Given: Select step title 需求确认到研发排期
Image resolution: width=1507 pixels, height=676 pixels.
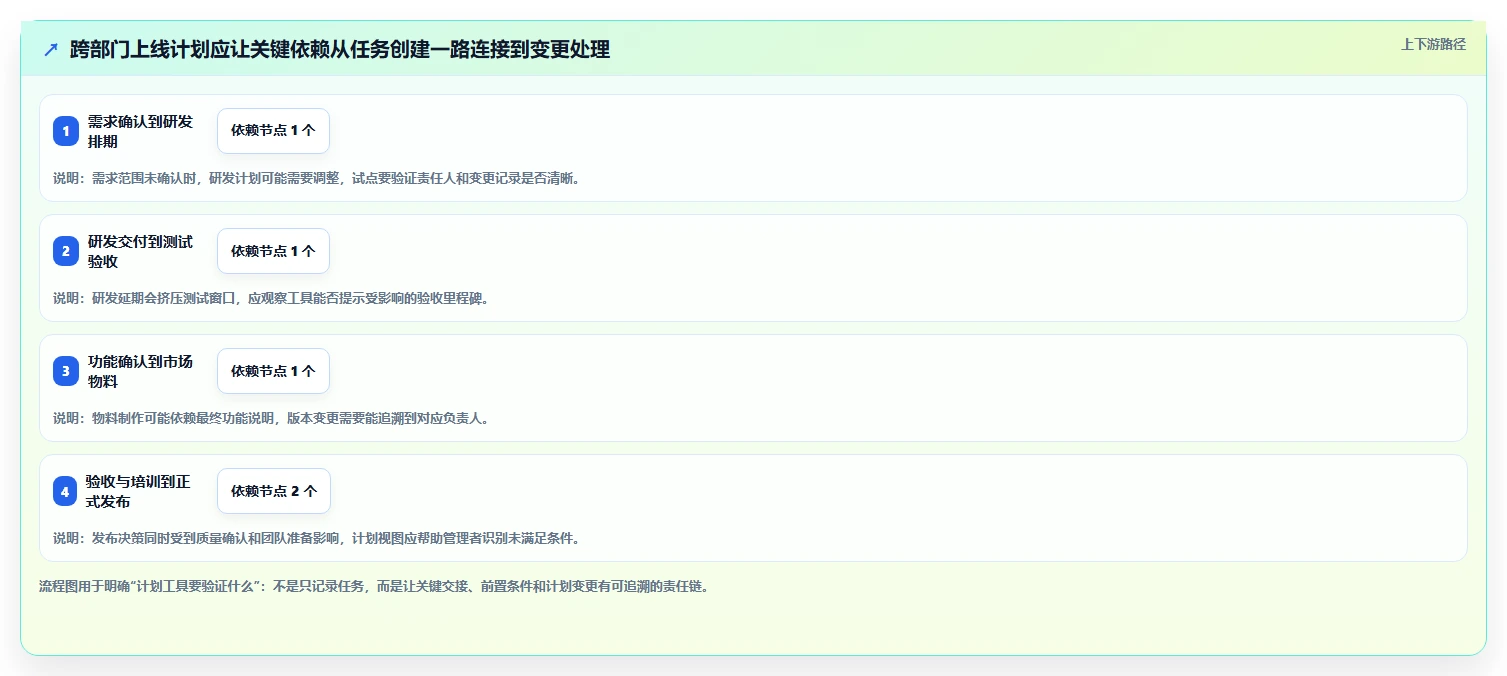Looking at the screenshot, I should (140, 131).
